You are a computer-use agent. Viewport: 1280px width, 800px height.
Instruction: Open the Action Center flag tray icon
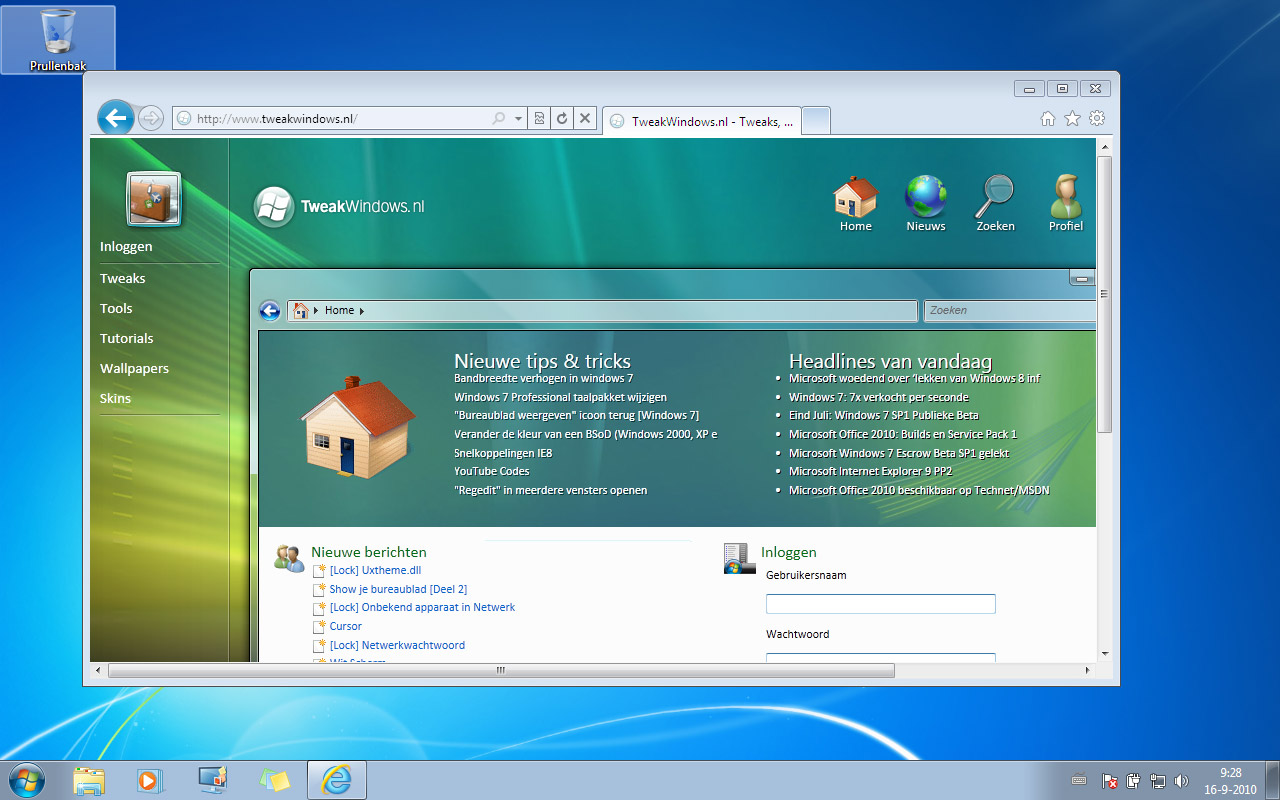pos(1110,780)
